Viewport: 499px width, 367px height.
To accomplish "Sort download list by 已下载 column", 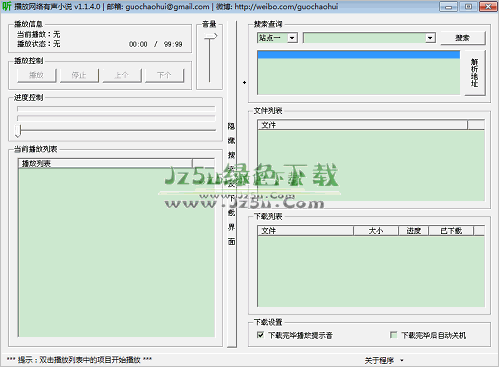I will click(x=451, y=231).
